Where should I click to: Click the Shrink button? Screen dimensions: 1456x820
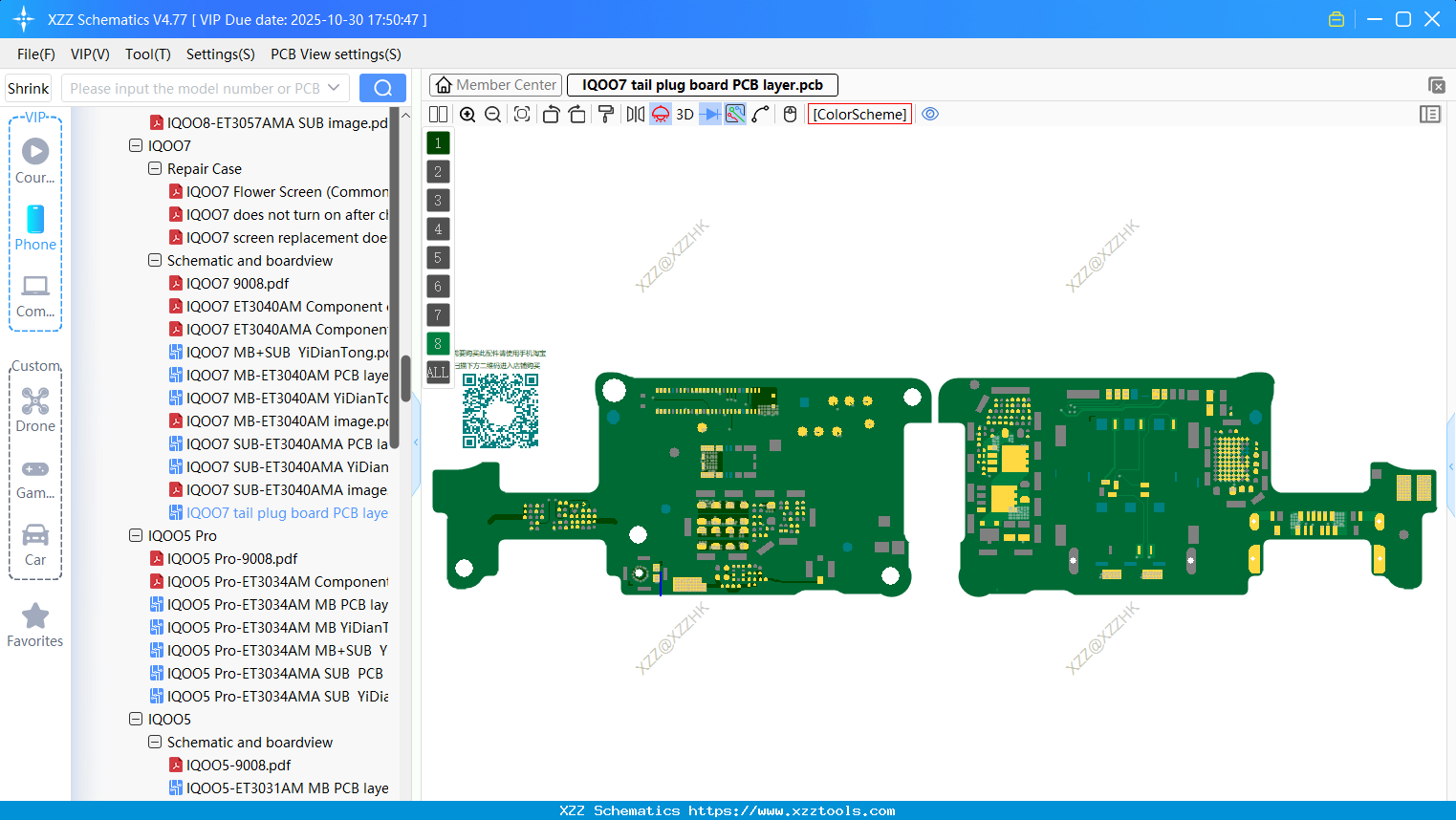(x=28, y=87)
